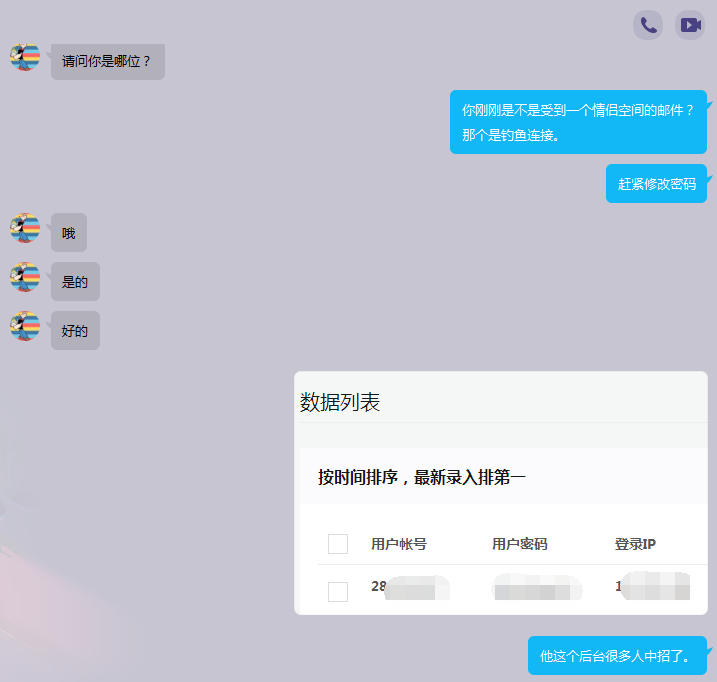Click the "用户密码" column header
The width and height of the screenshot is (717, 682).
click(x=519, y=544)
